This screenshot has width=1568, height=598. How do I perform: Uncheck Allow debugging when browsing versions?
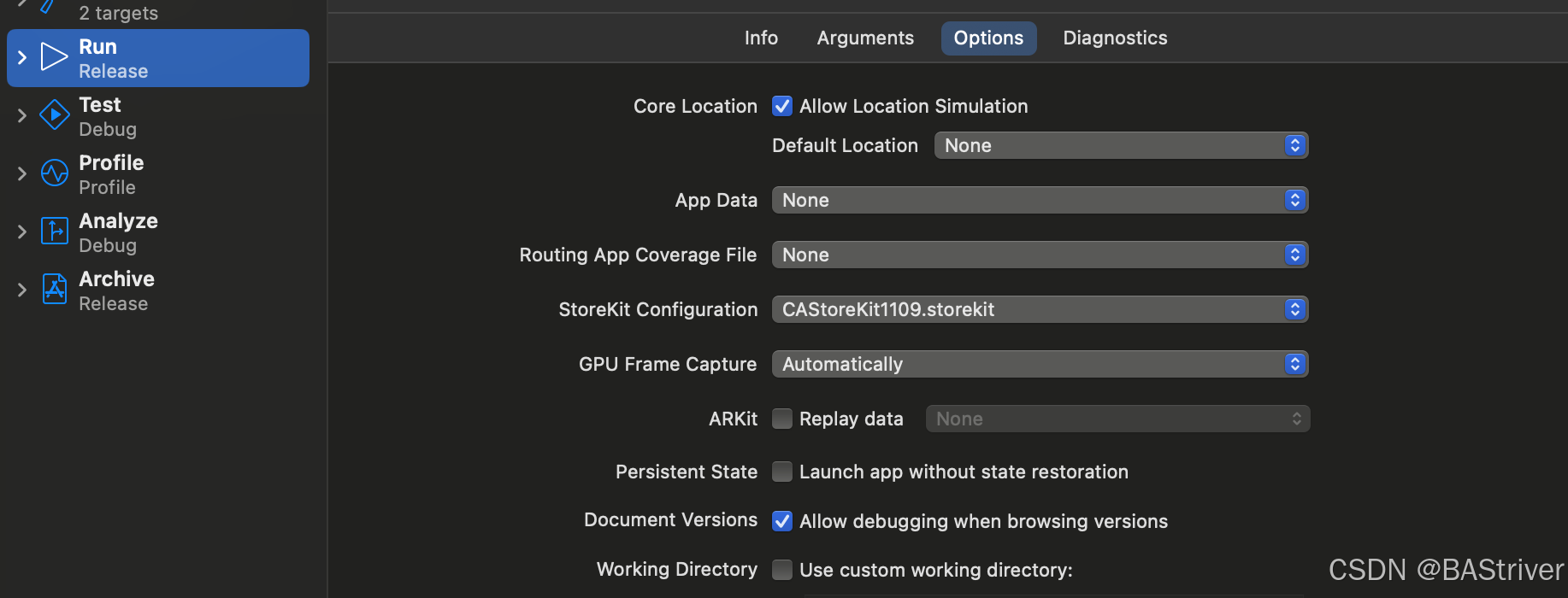[781, 521]
